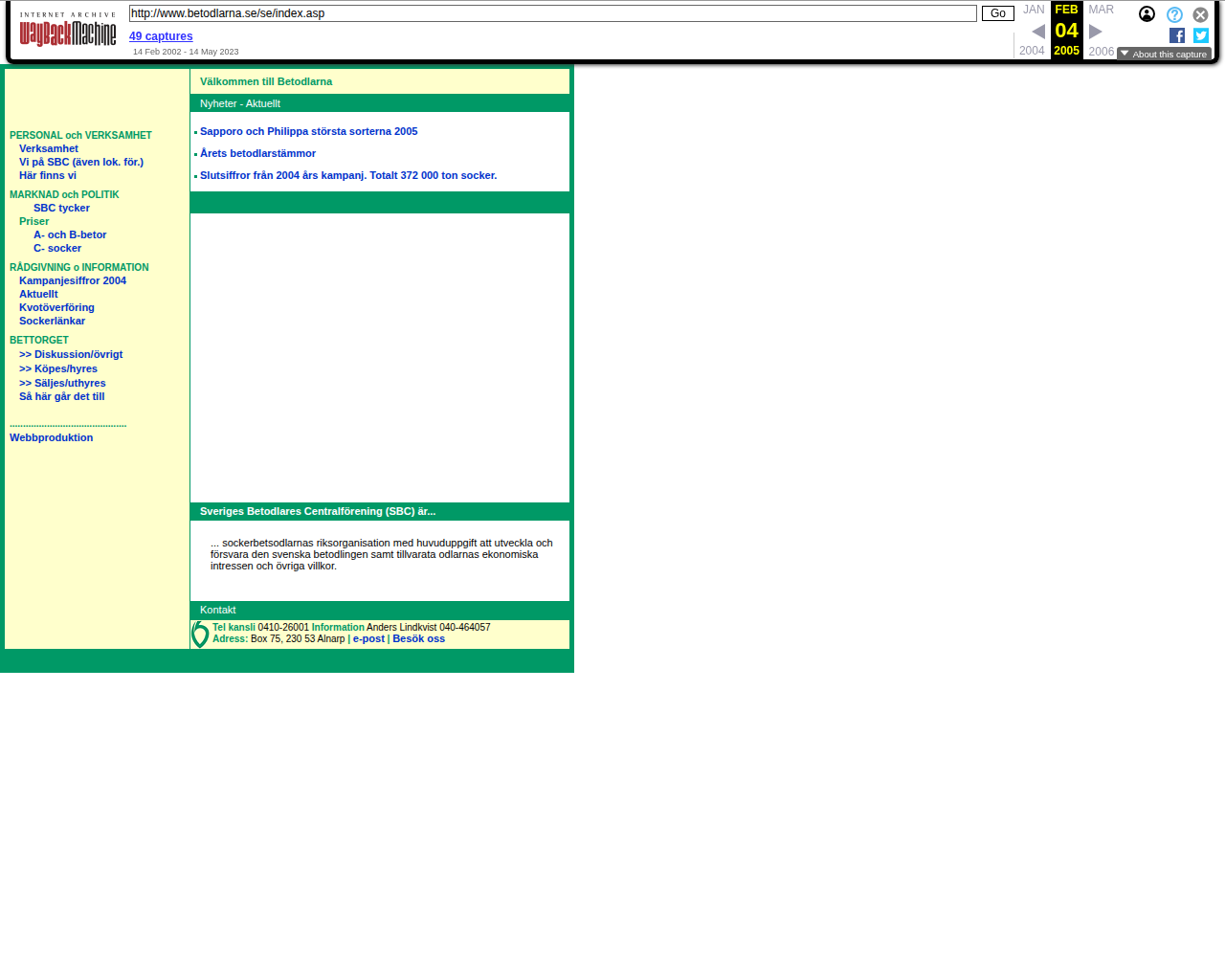The height and width of the screenshot is (980, 1225).
Task: Go to next capture arrow
Action: pyautogui.click(x=1096, y=32)
